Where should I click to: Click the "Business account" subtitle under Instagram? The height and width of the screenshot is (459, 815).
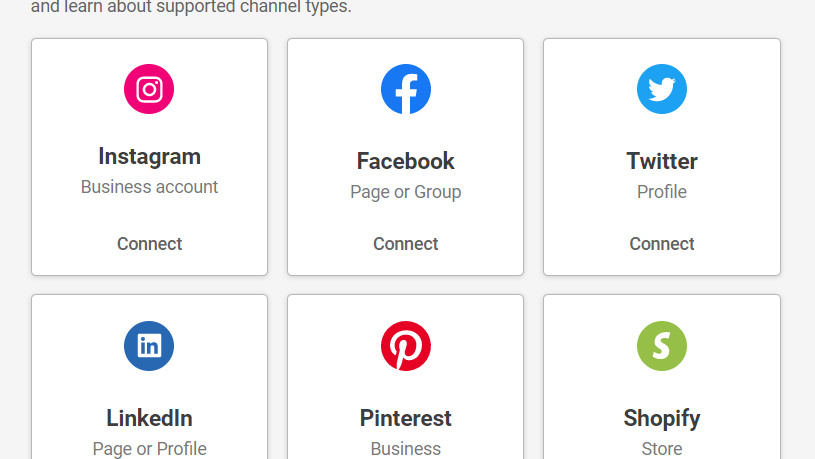pyautogui.click(x=149, y=187)
